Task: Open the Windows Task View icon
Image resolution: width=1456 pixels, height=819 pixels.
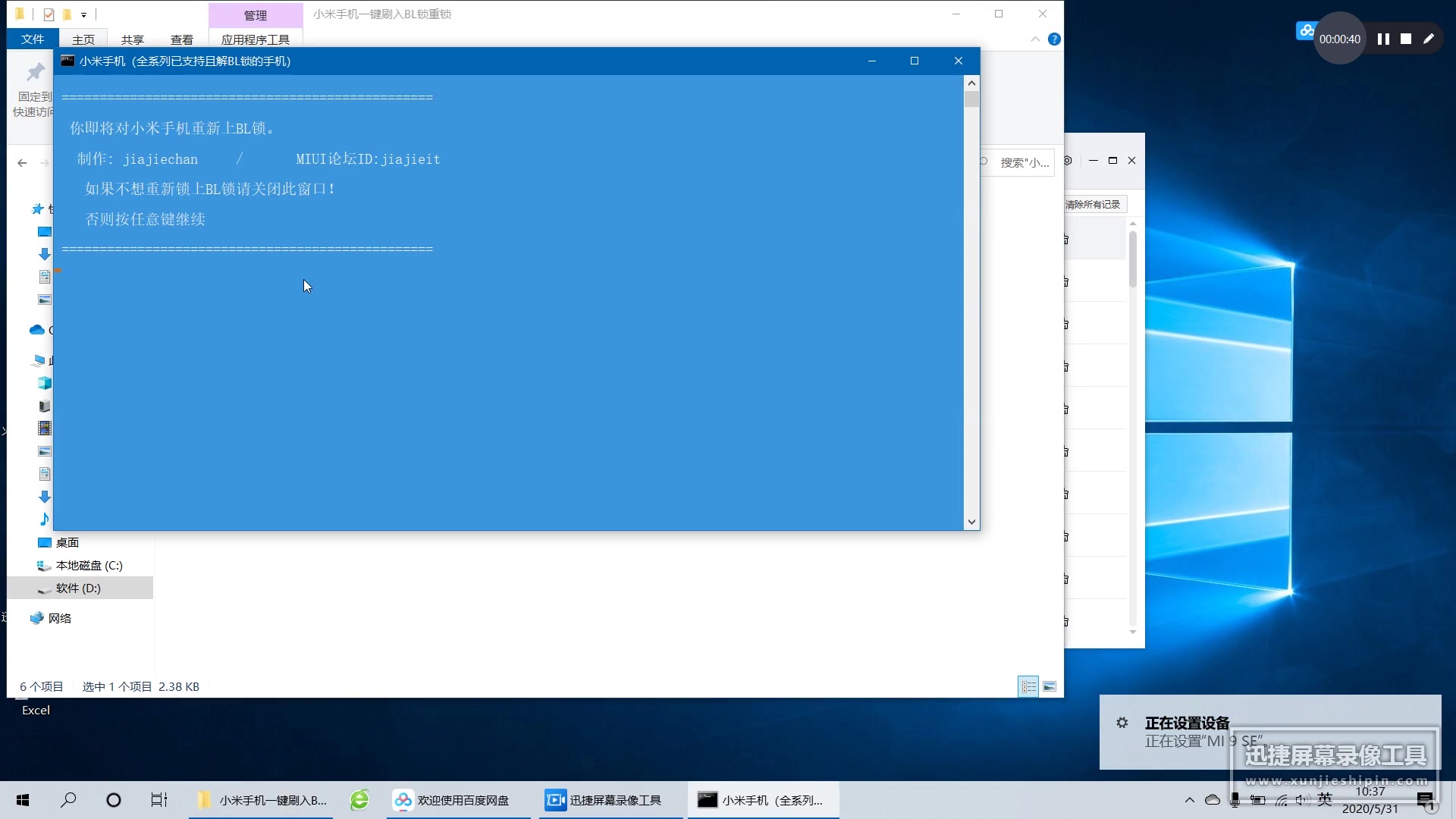Action: [x=158, y=800]
